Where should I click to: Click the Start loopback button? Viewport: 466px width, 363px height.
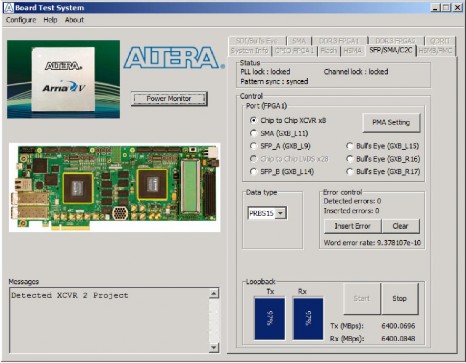[x=362, y=299]
